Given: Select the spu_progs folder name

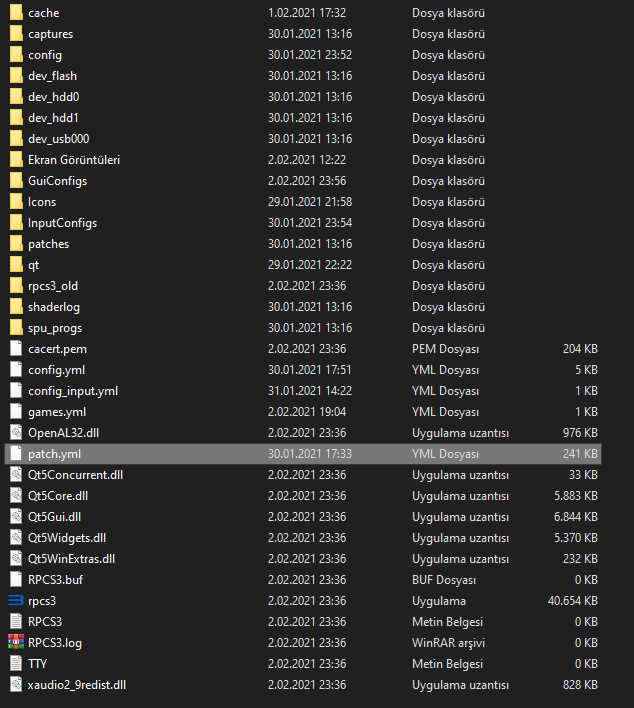Looking at the screenshot, I should pyautogui.click(x=55, y=328).
